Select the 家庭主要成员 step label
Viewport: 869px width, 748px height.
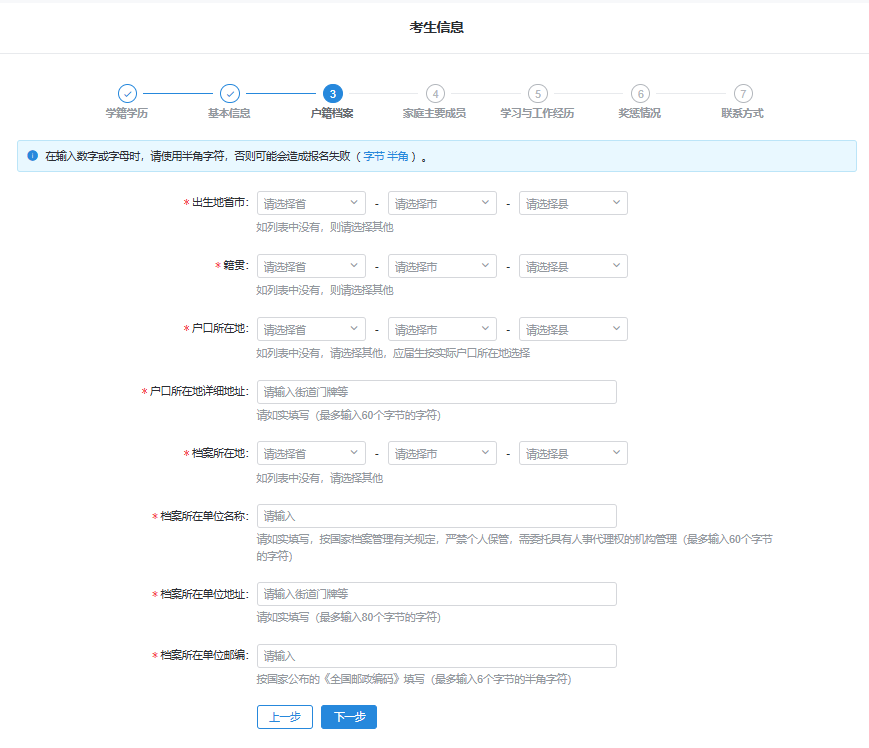pyautogui.click(x=434, y=114)
